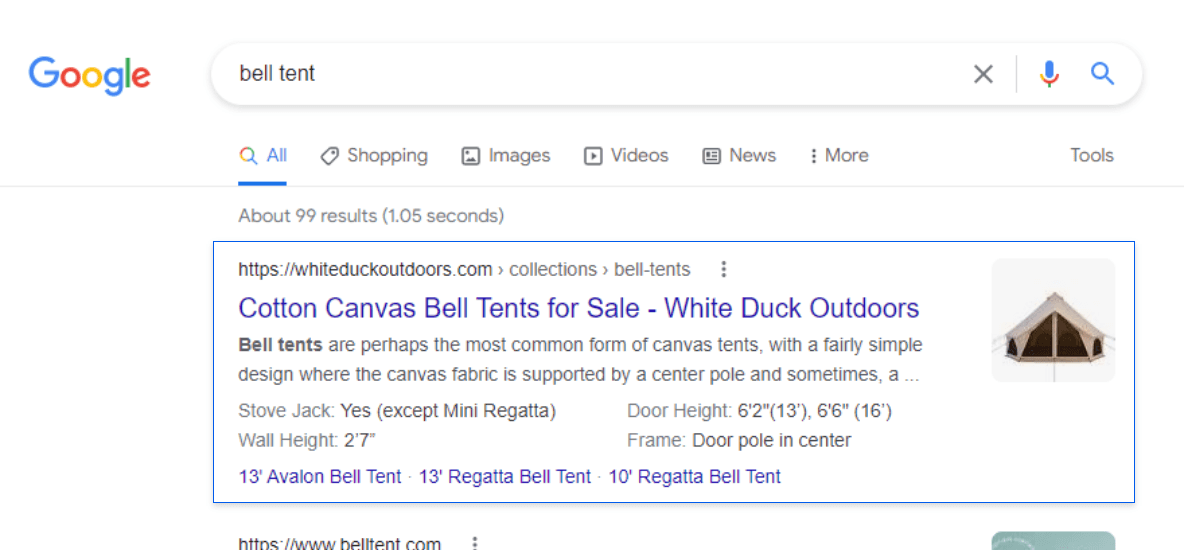Switch to the News tab
1184x550 pixels.
click(x=739, y=156)
